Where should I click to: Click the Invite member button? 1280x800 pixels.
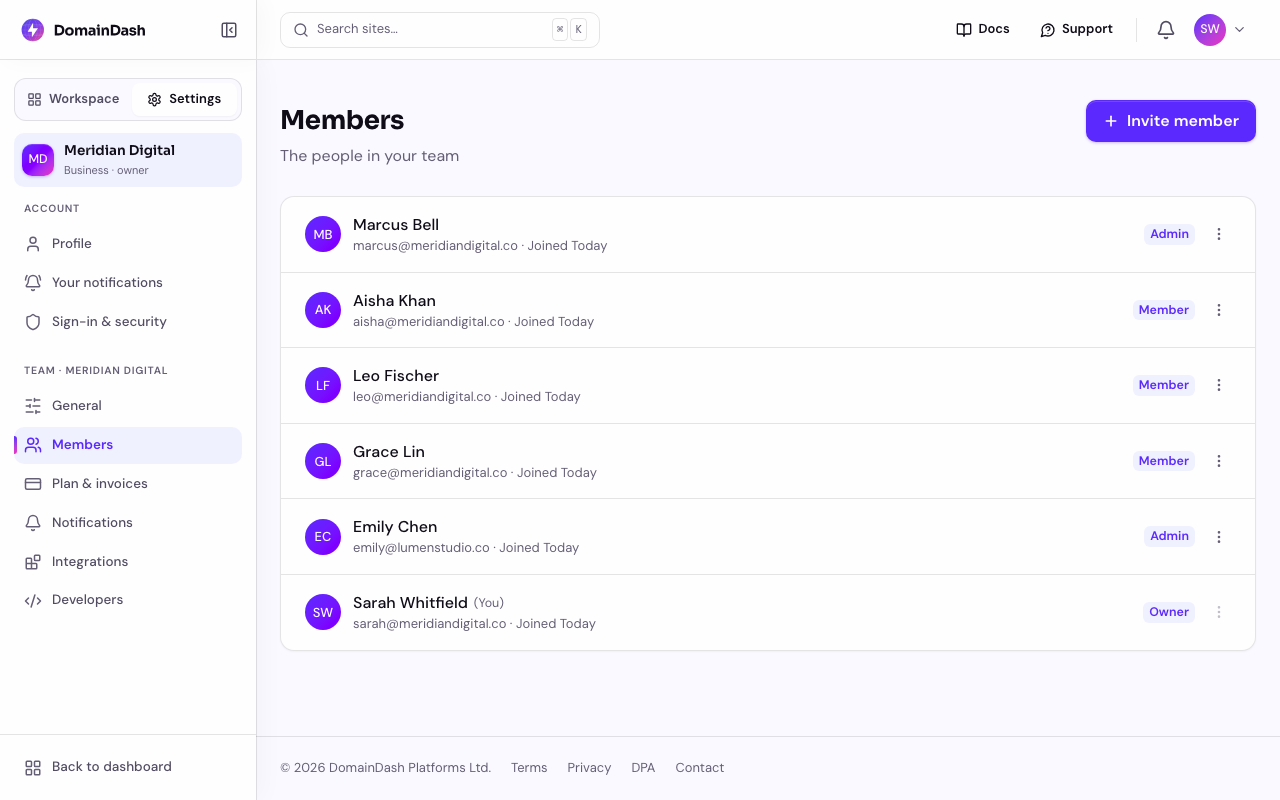pyautogui.click(x=1171, y=121)
